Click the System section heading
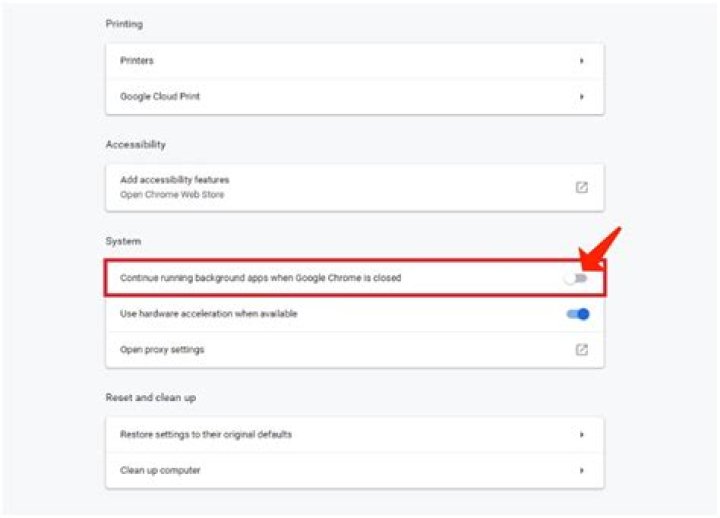The width and height of the screenshot is (720, 518). (x=123, y=241)
